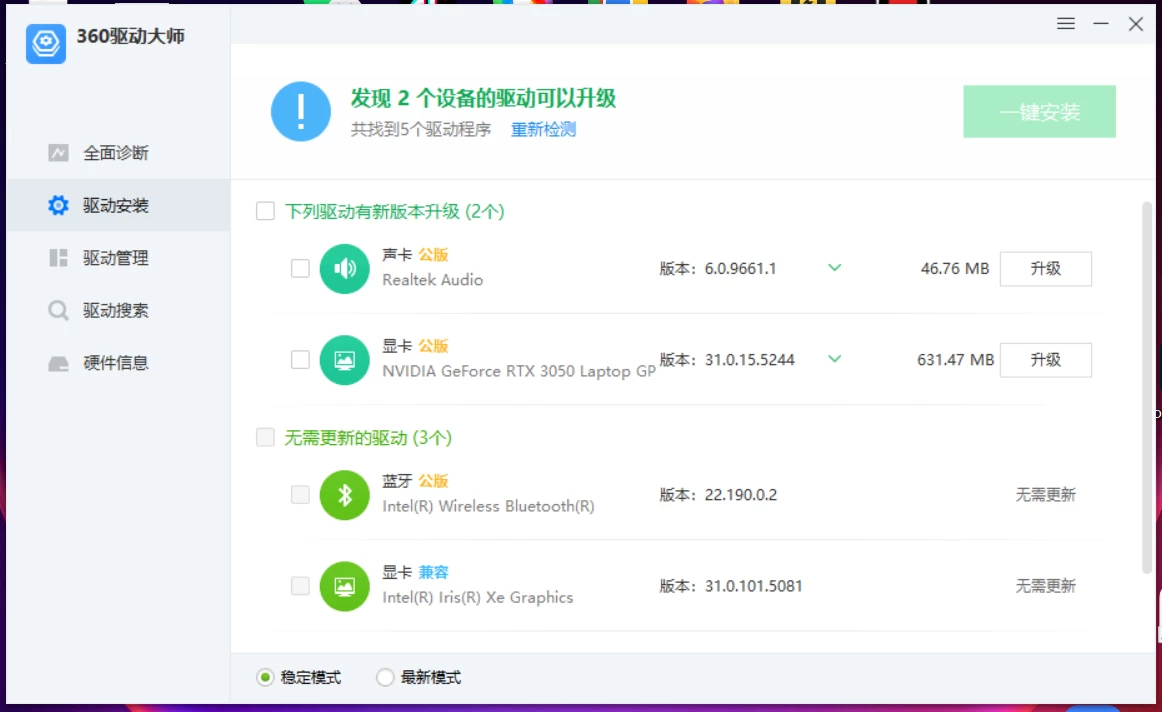Click Intel(R) Iris(R) Xe Graphics device name
The image size is (1162, 712).
click(x=478, y=597)
